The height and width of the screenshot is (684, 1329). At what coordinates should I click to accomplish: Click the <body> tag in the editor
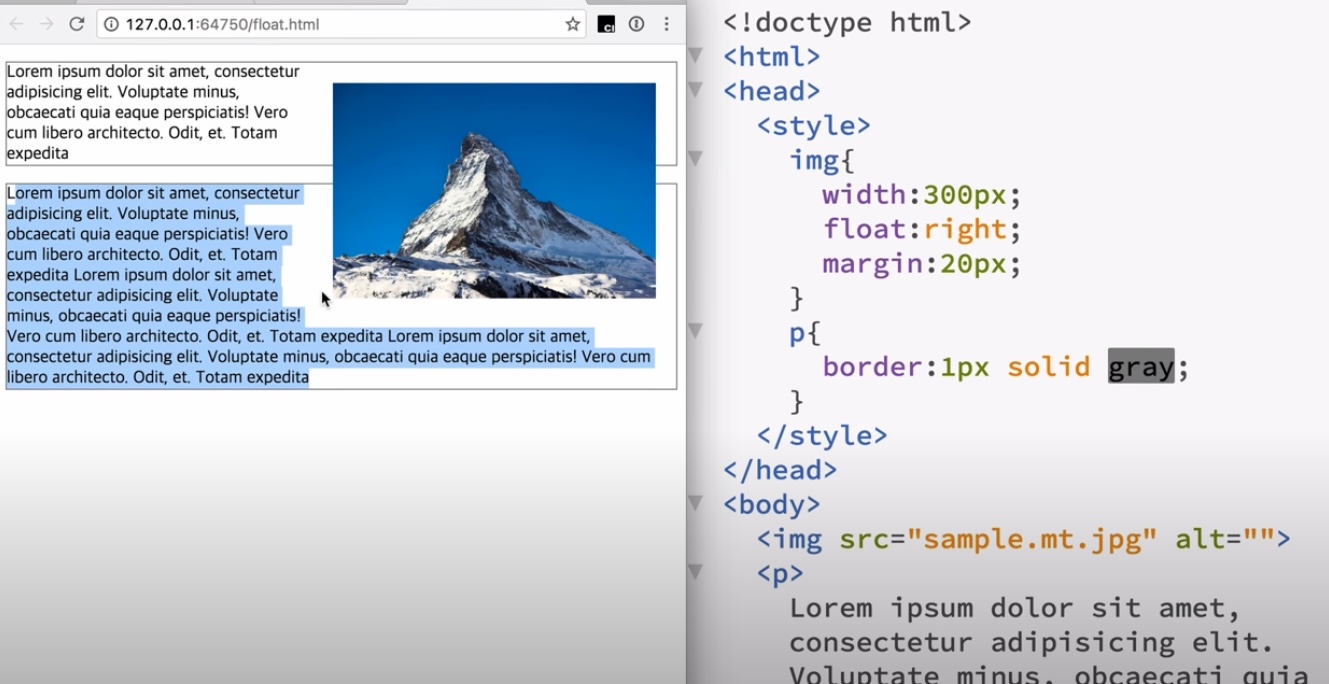pos(772,504)
